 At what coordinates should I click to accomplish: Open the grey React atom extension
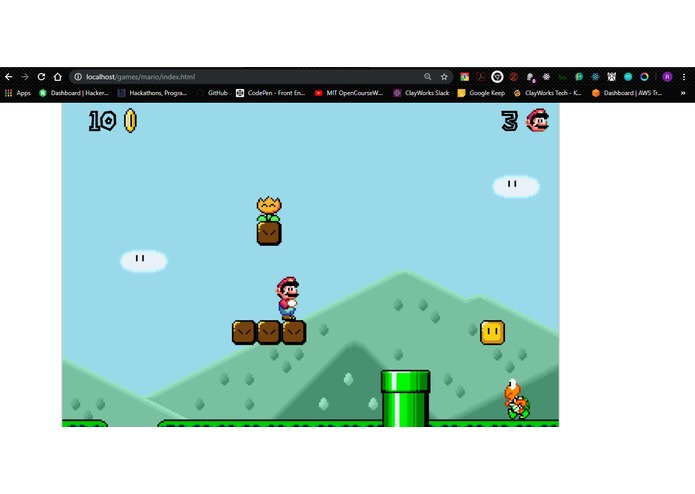pos(547,77)
